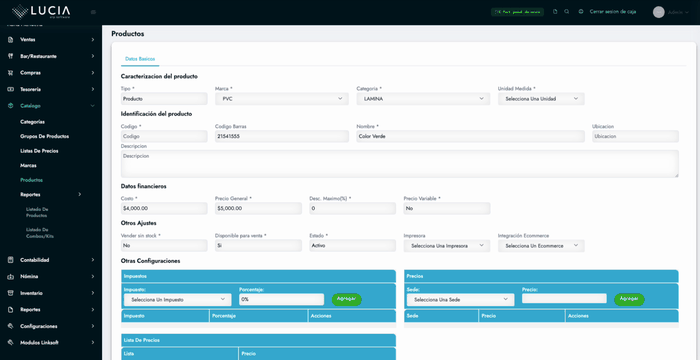This screenshot has width=700, height=360.
Task: Click the Inventario box icon
Action: [11, 293]
